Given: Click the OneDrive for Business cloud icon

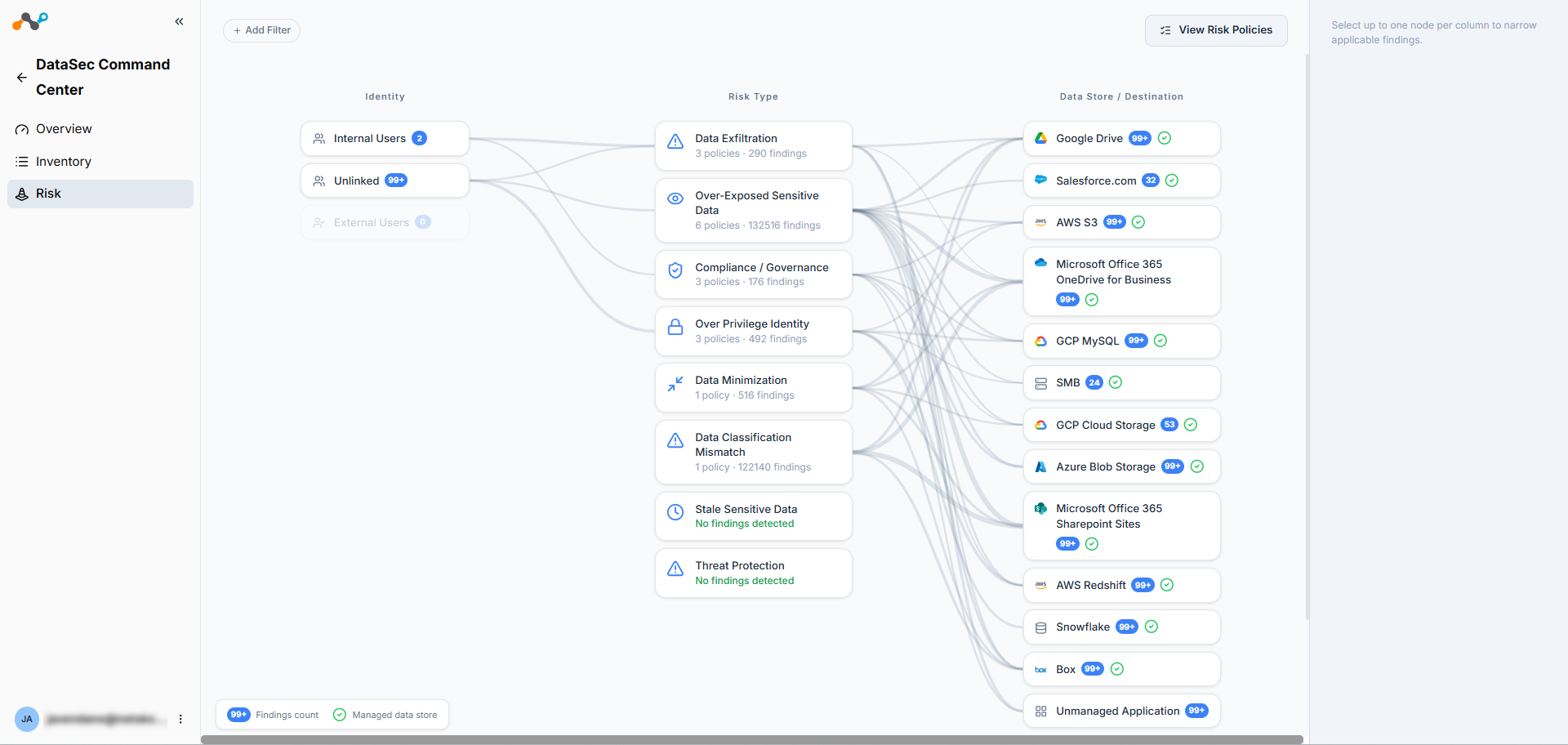Looking at the screenshot, I should pos(1040,263).
